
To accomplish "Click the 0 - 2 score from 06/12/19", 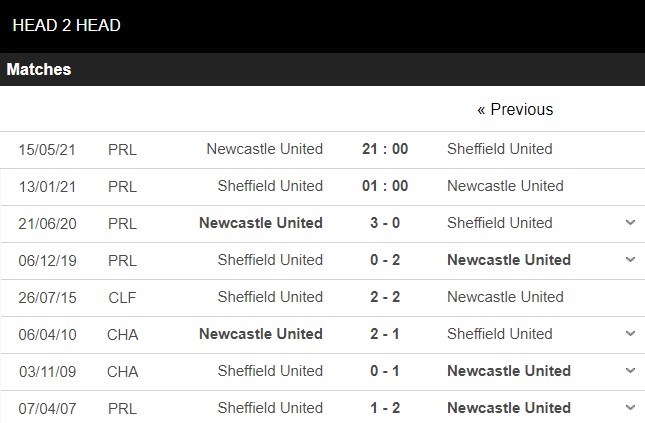I will click(x=385, y=260).
